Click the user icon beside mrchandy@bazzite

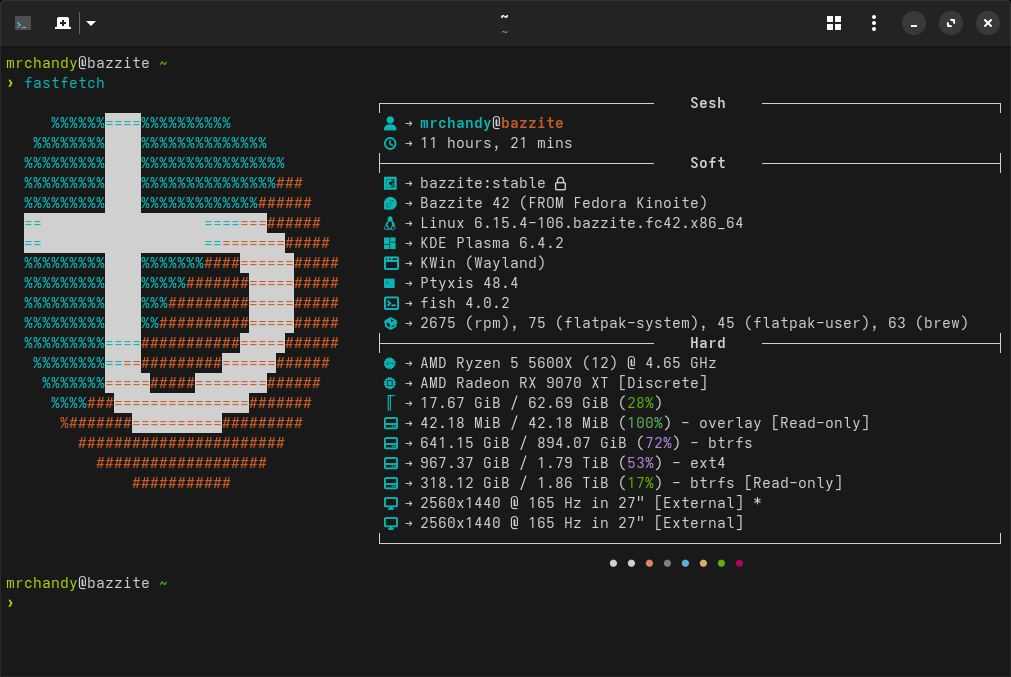tap(390, 123)
